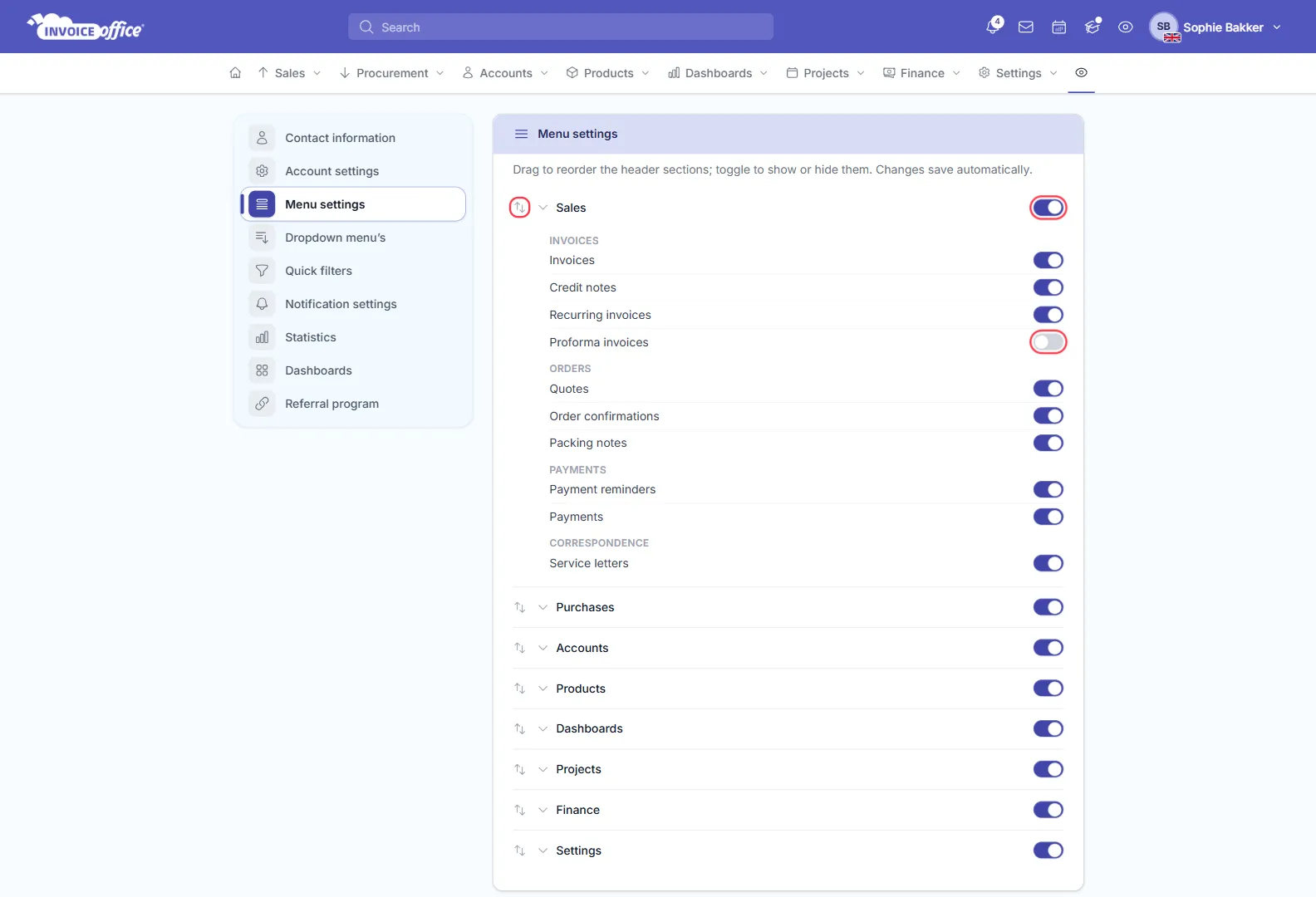Click the Notification settings bell icon

pyautogui.click(x=262, y=304)
